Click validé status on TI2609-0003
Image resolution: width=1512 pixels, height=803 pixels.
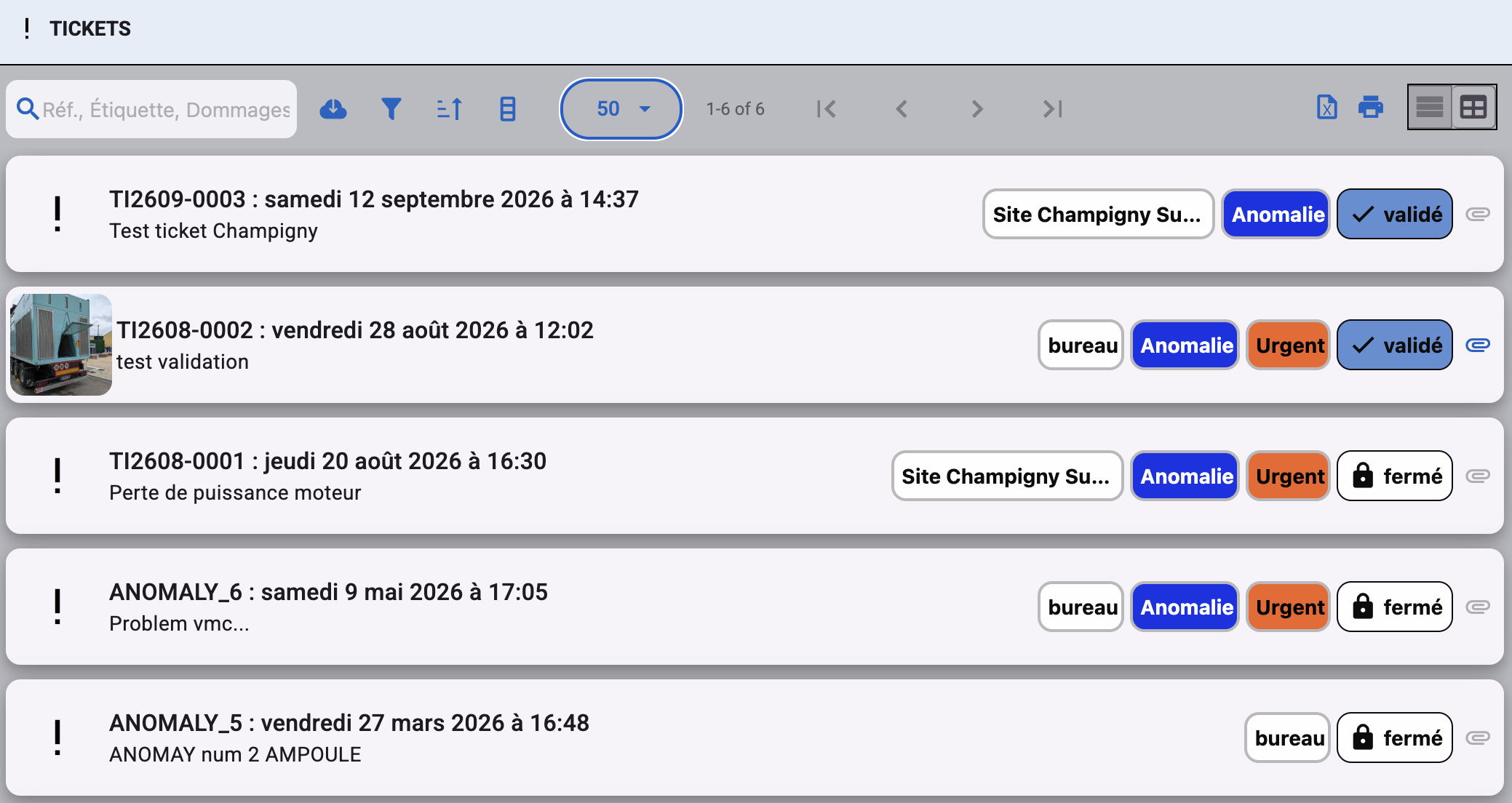(1395, 214)
